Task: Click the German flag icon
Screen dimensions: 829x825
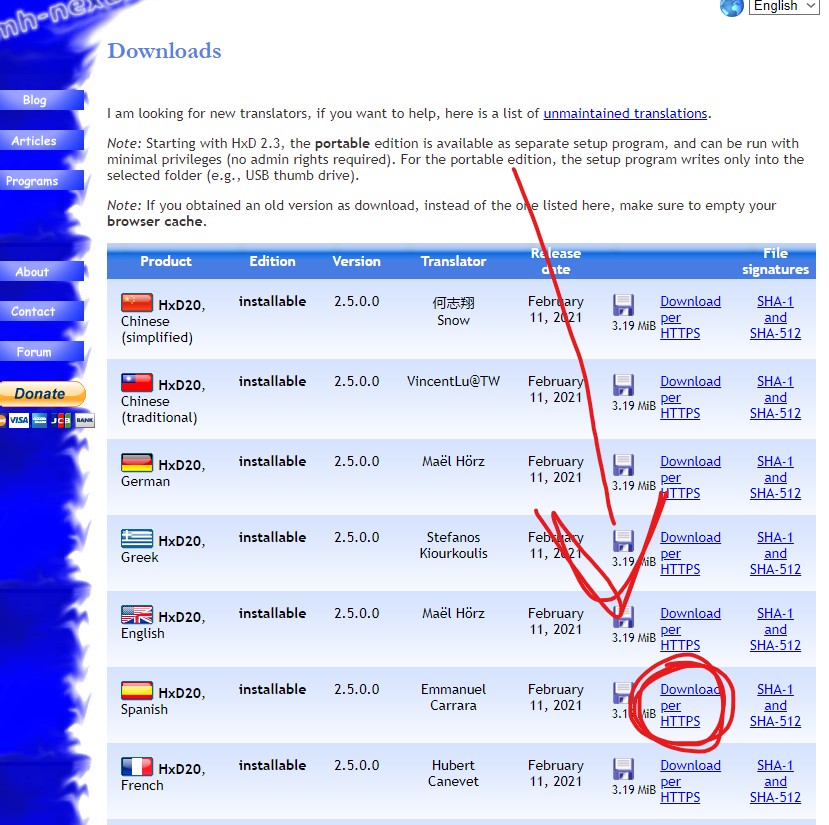Action: click(137, 463)
